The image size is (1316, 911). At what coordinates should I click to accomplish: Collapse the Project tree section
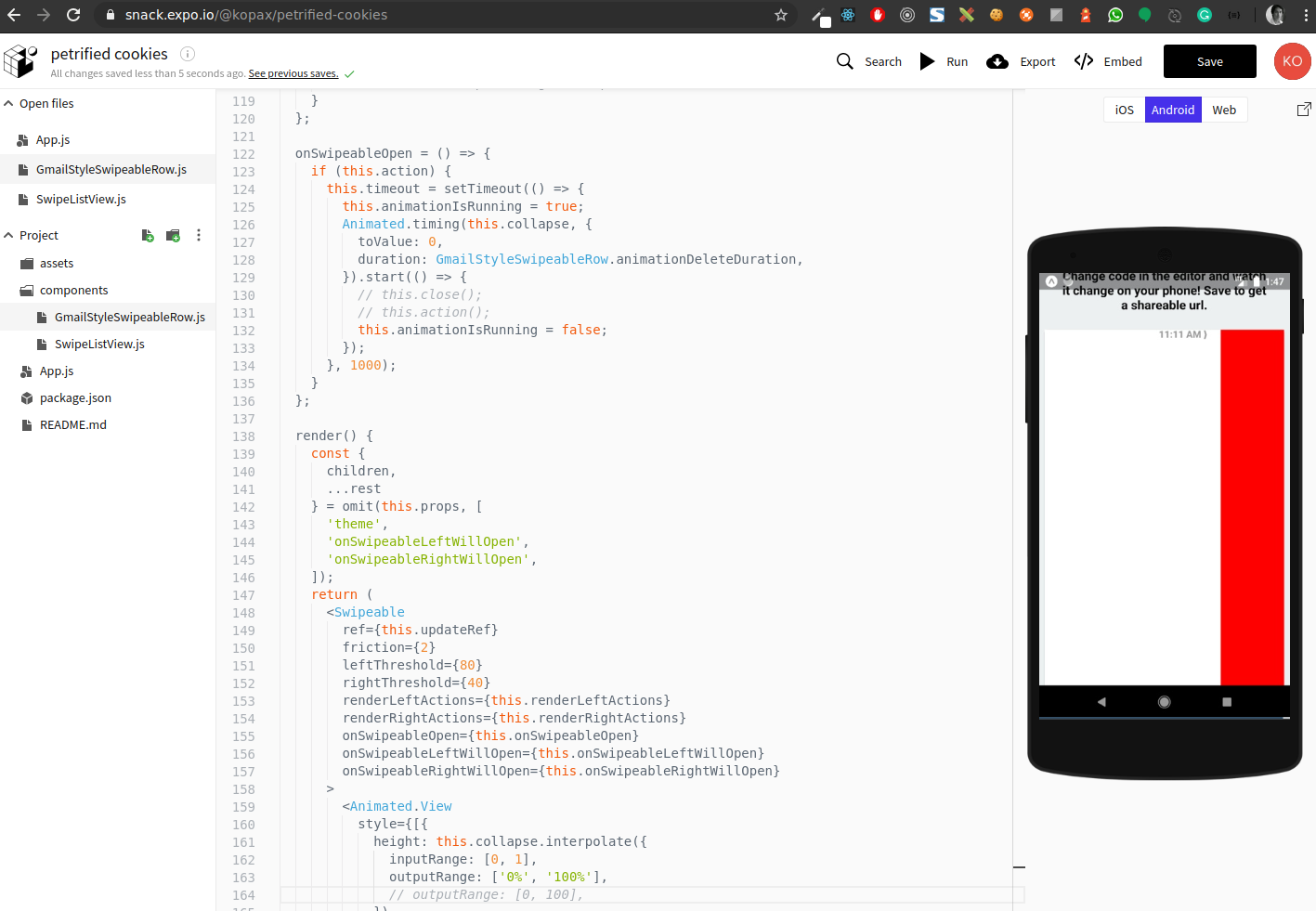8,235
